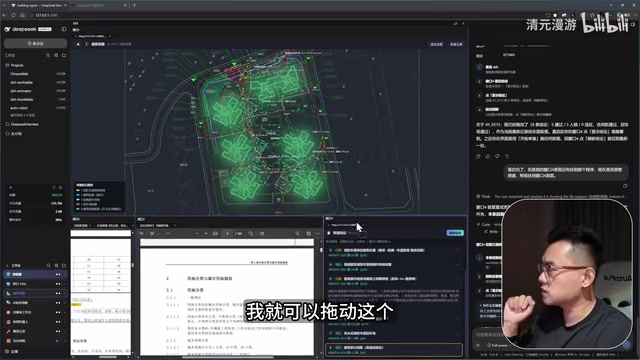Select the document tab in the PDF window

(x=157, y=225)
